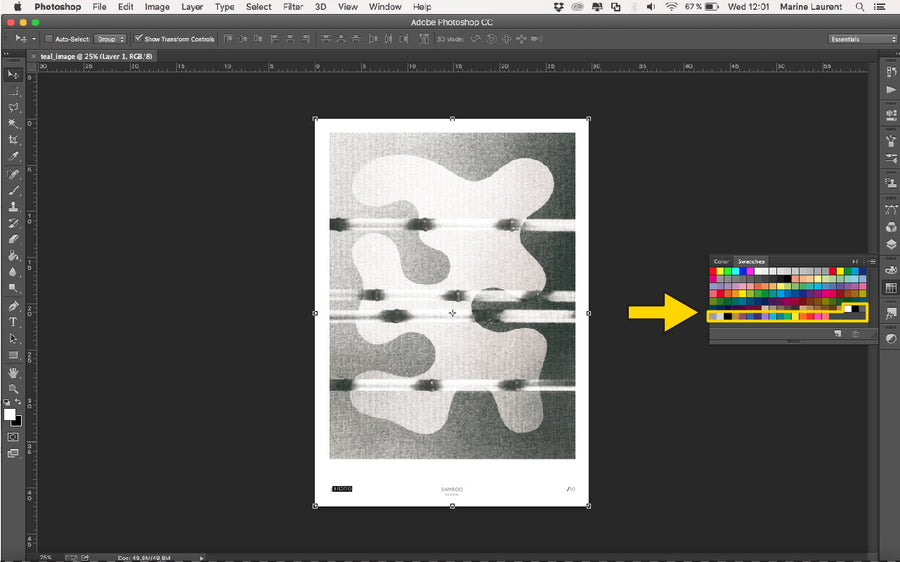Image resolution: width=900 pixels, height=562 pixels.
Task: Toggle Quick Mask mode
Action: [x=14, y=437]
